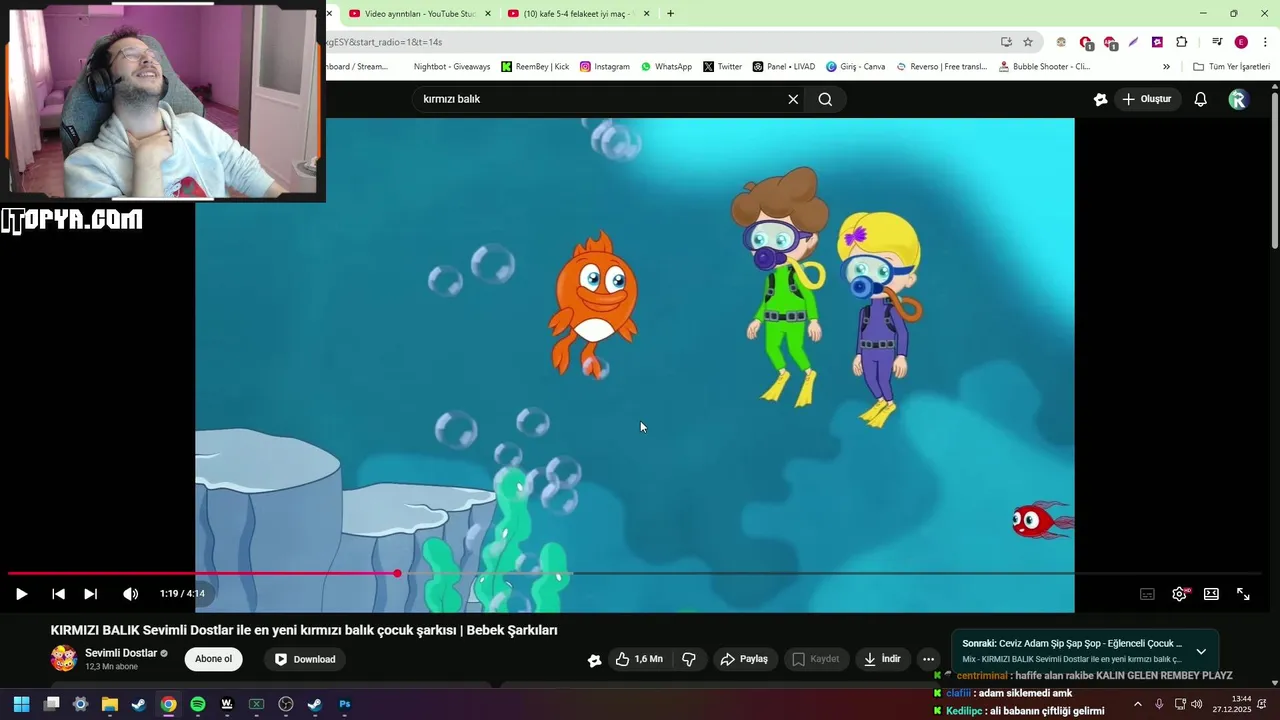Click the sparkle icon beside Oluştur

pyautogui.click(x=1100, y=99)
